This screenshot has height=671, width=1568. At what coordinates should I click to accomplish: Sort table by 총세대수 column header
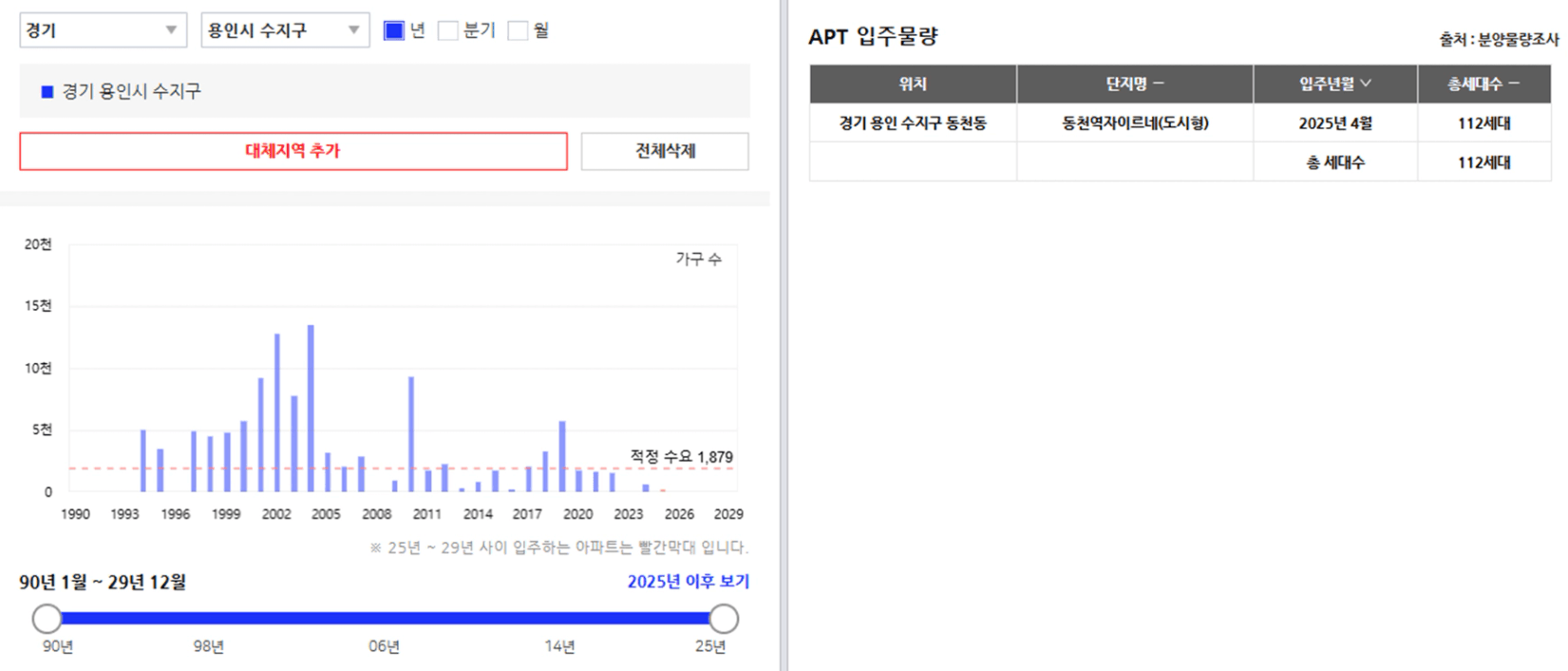[1484, 84]
